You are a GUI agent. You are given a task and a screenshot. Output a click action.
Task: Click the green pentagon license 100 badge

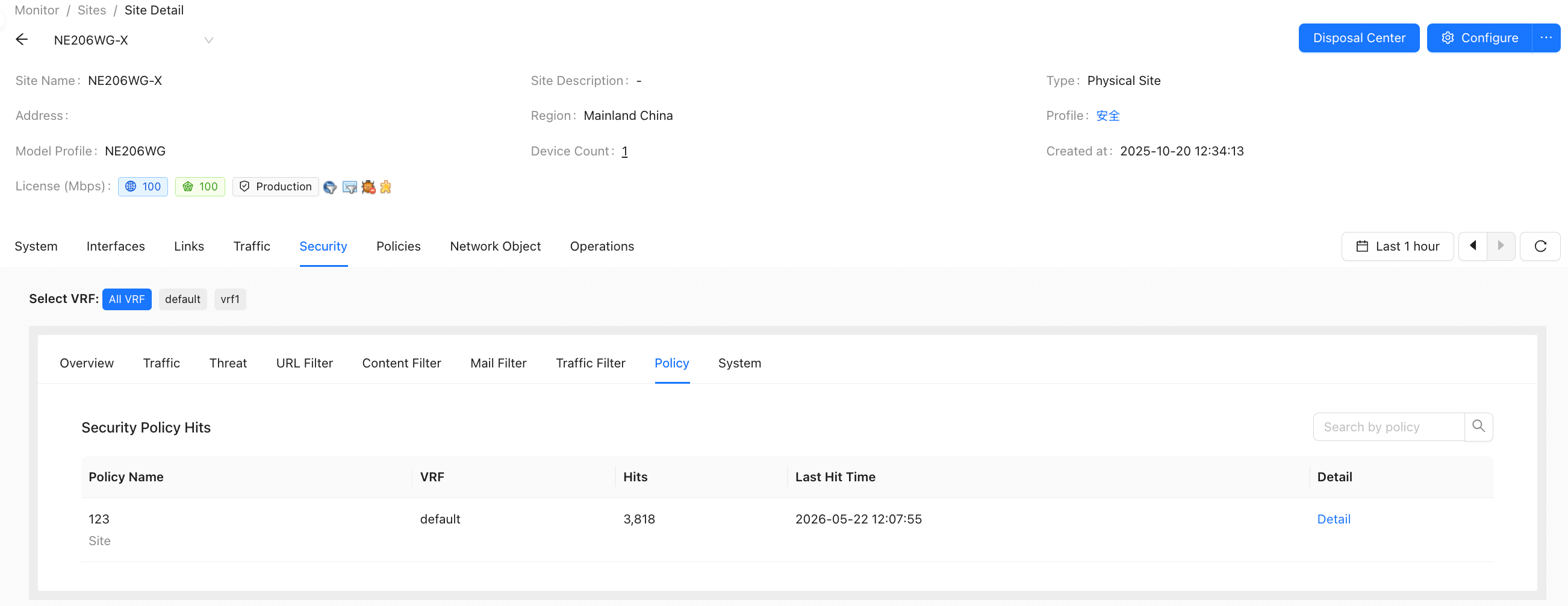tap(201, 186)
